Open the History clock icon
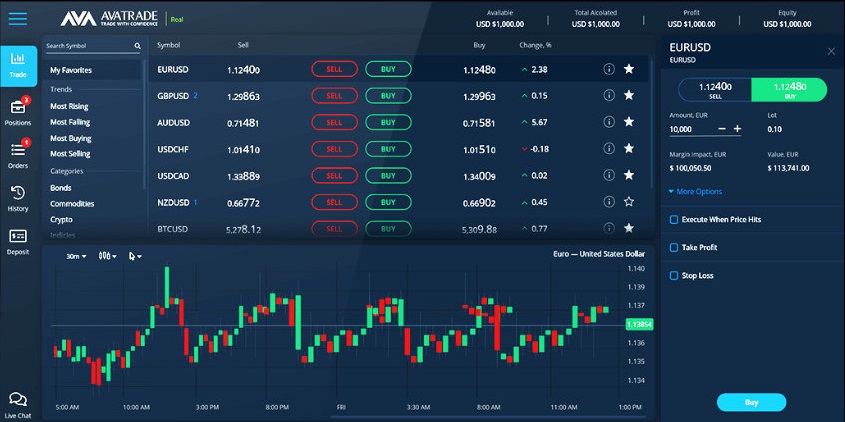The height and width of the screenshot is (422, 845). (x=18, y=192)
